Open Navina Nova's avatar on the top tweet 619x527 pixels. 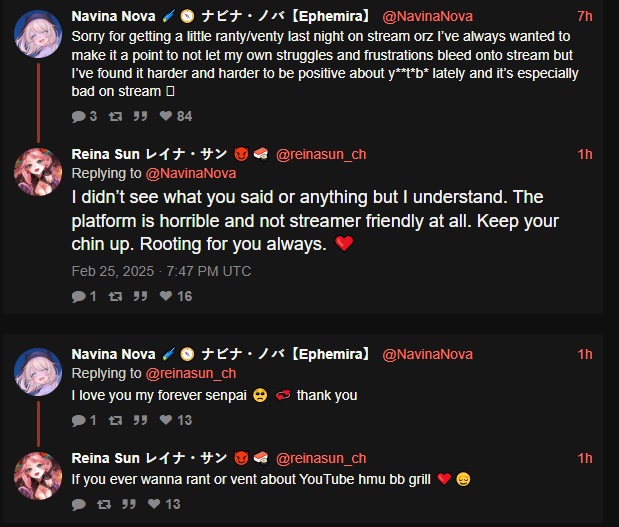click(x=39, y=35)
